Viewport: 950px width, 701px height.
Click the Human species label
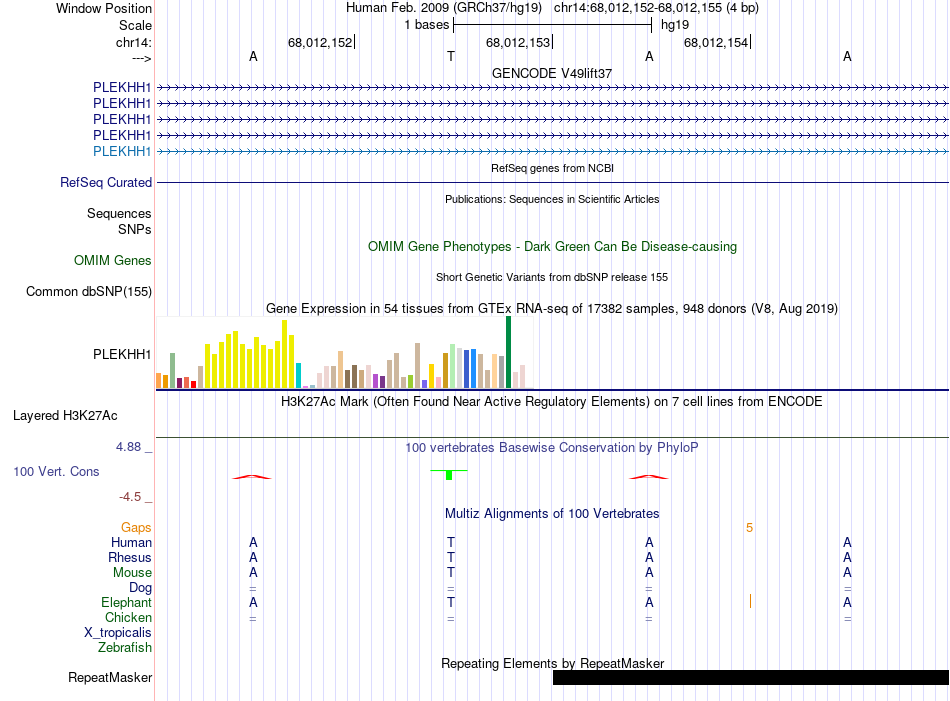pos(131,542)
